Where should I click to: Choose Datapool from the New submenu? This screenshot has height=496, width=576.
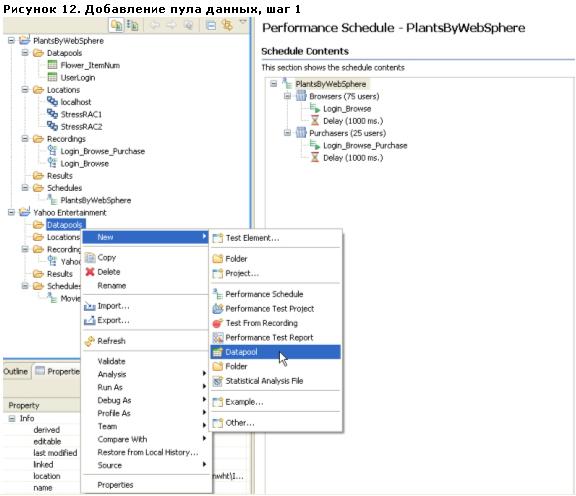[276, 352]
